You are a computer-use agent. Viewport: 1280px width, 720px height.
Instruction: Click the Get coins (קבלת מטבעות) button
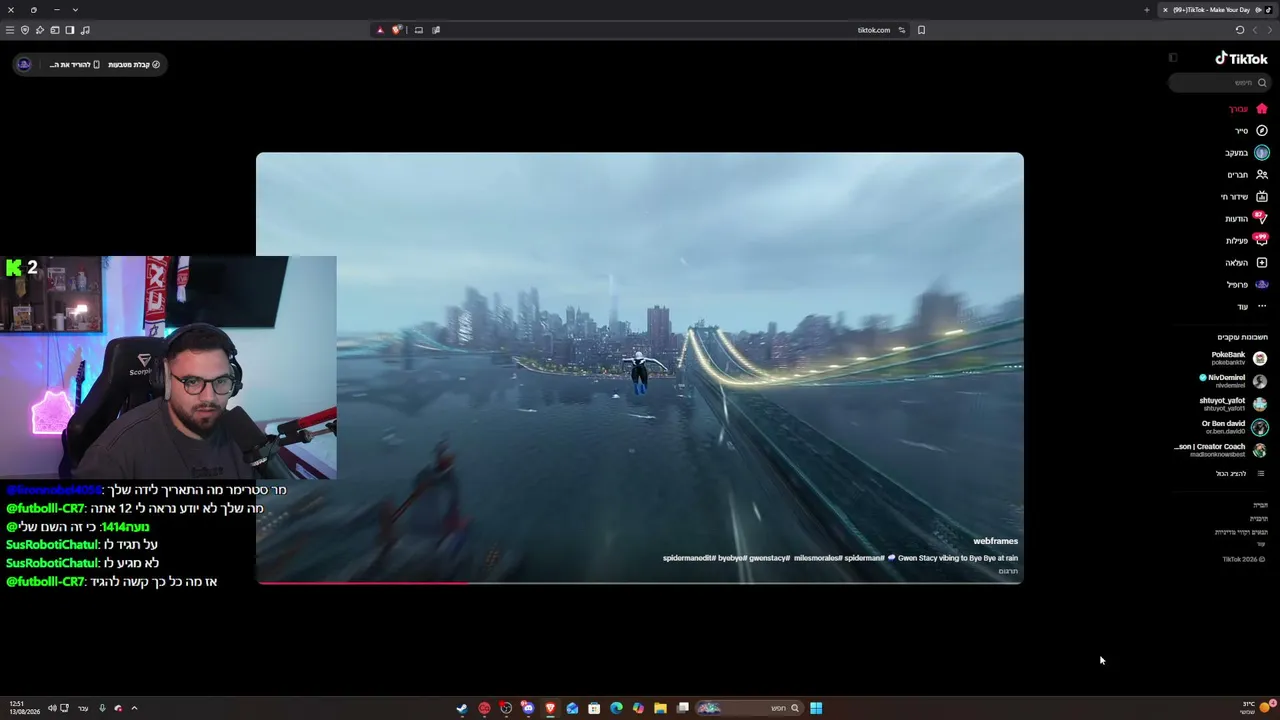click(134, 65)
